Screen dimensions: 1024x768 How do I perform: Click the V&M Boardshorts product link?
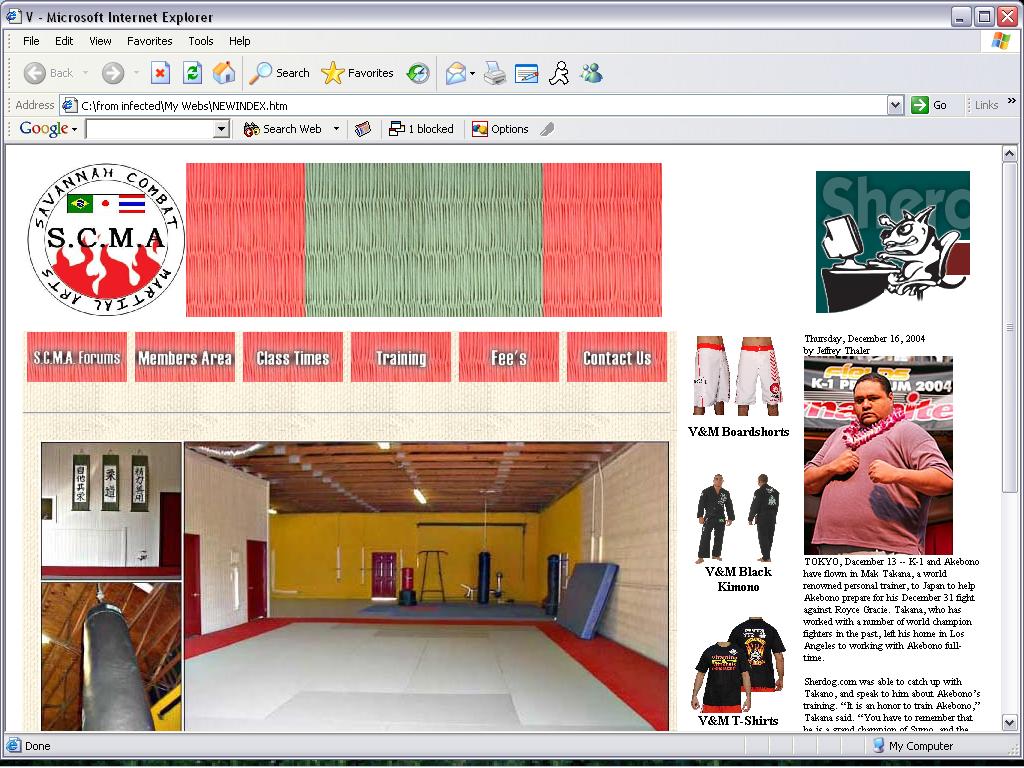738,432
